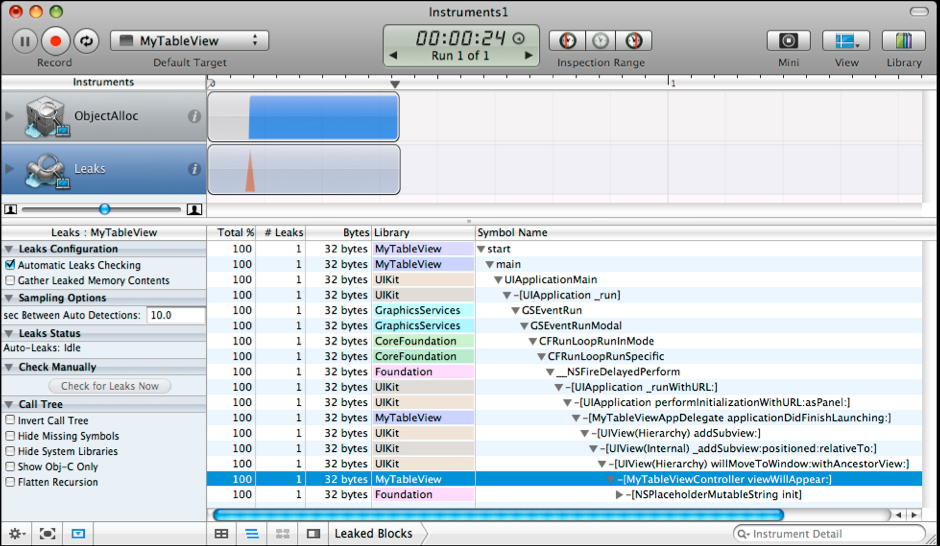Select the applicationDidFinishLaunching: row
This screenshot has width=940, height=546.
tap(564, 418)
